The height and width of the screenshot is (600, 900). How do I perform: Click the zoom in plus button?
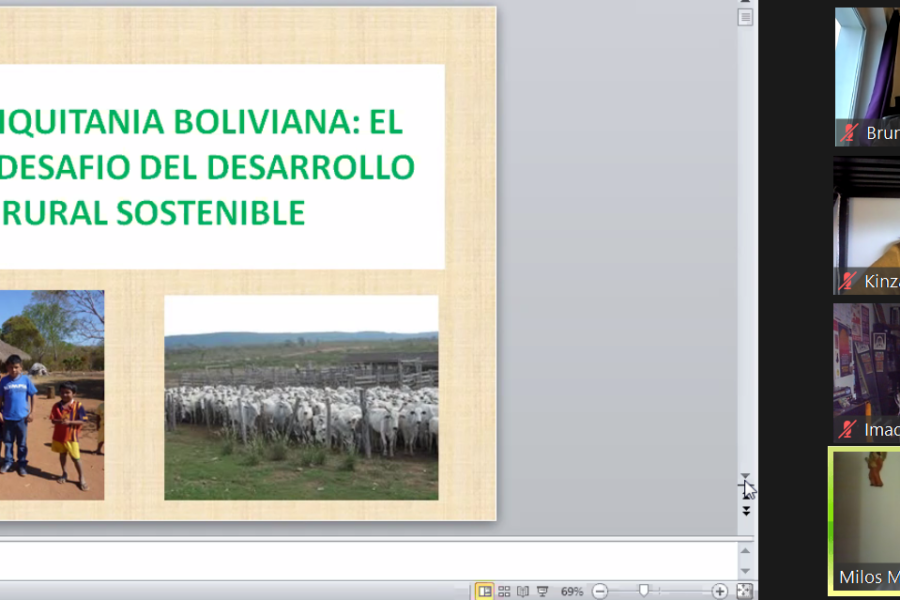pyautogui.click(x=720, y=591)
